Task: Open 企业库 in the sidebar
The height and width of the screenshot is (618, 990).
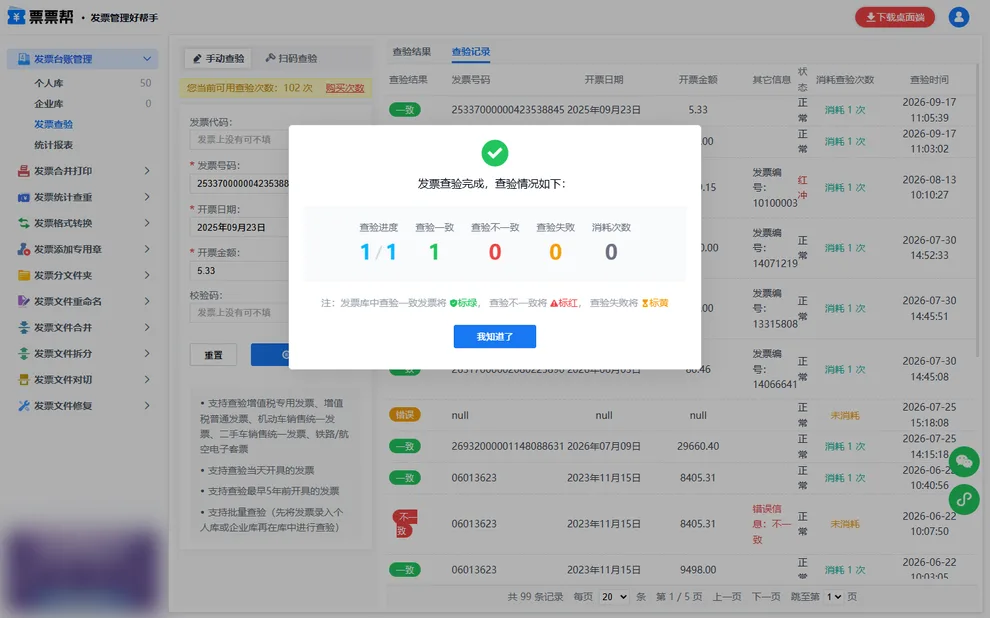Action: click(x=49, y=104)
